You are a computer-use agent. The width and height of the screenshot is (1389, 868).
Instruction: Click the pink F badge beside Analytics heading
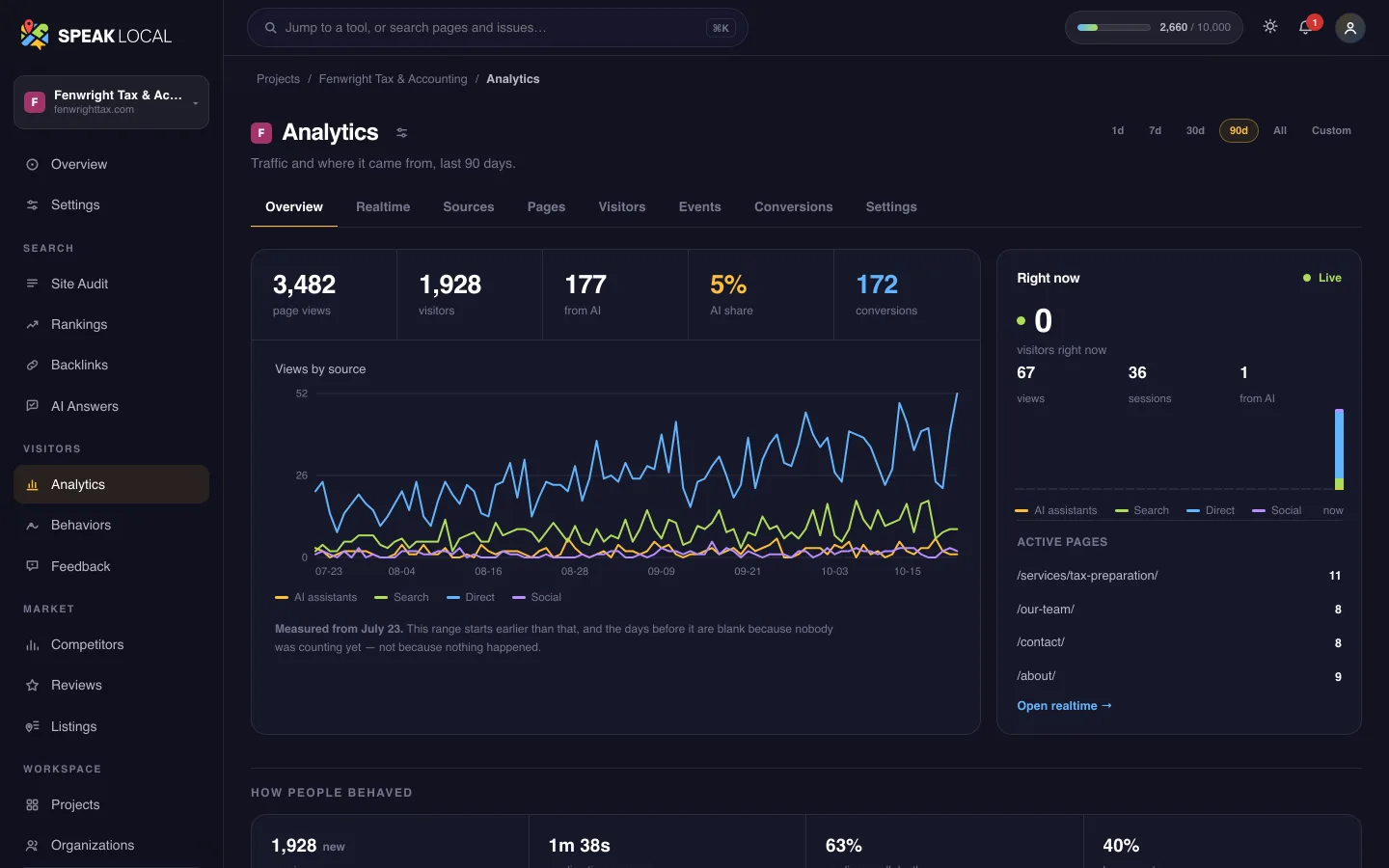tap(261, 133)
